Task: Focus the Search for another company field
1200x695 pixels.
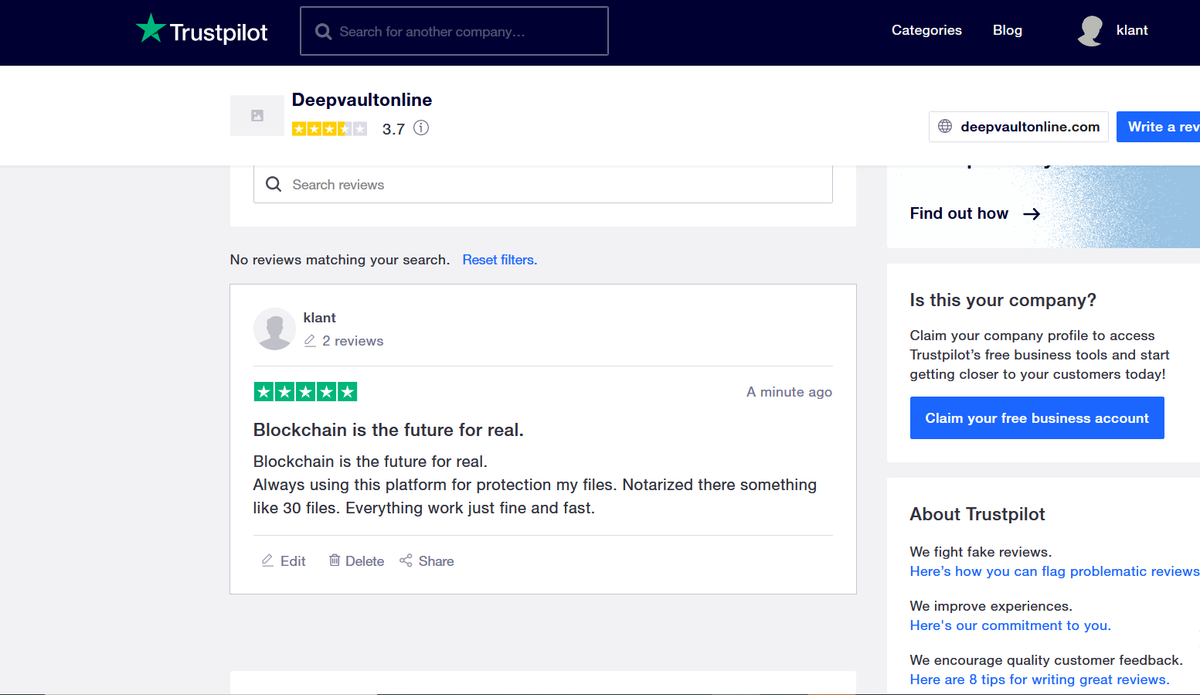Action: [454, 32]
